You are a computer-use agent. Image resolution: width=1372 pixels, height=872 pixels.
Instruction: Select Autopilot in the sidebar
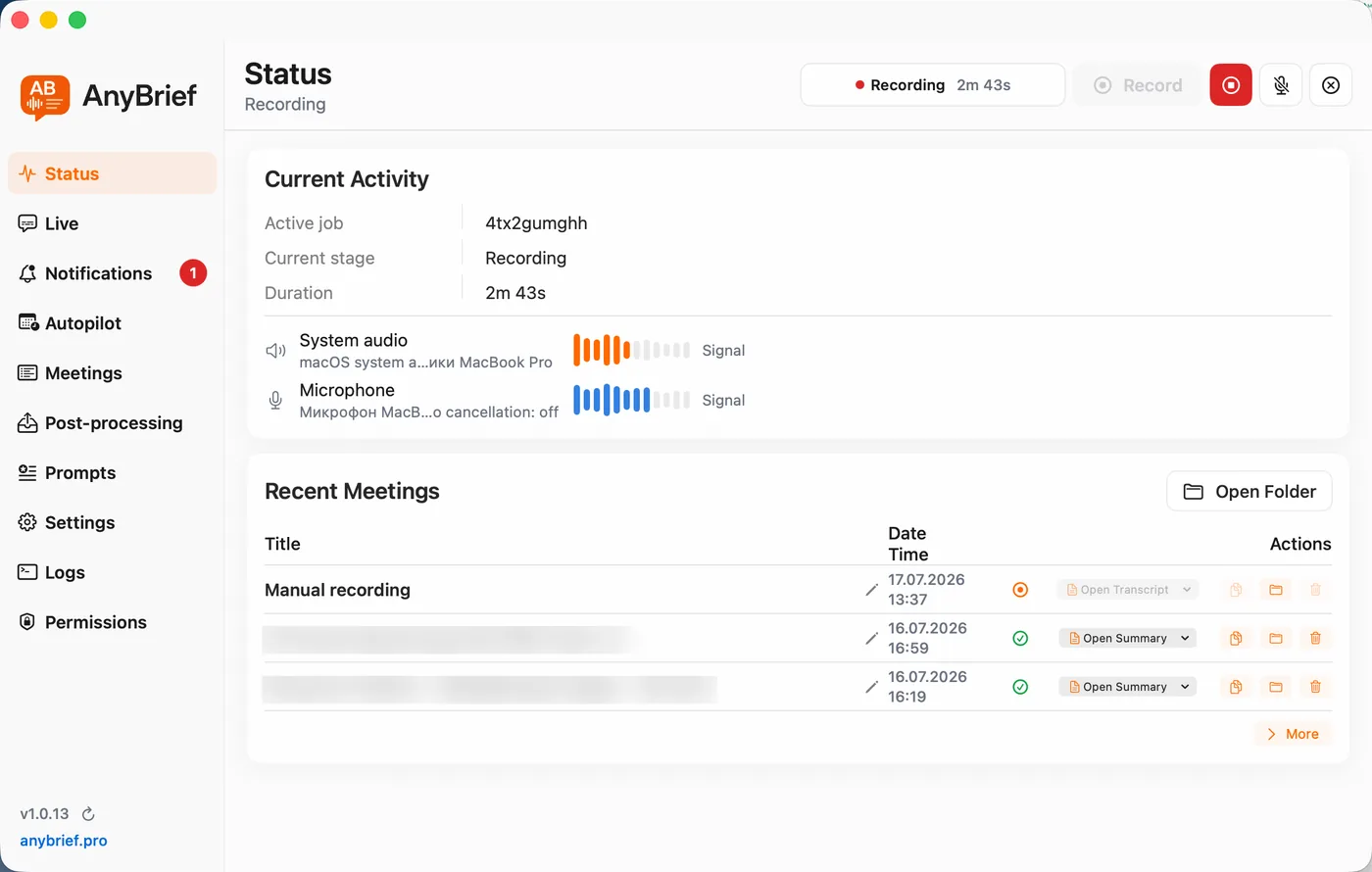pyautogui.click(x=112, y=323)
